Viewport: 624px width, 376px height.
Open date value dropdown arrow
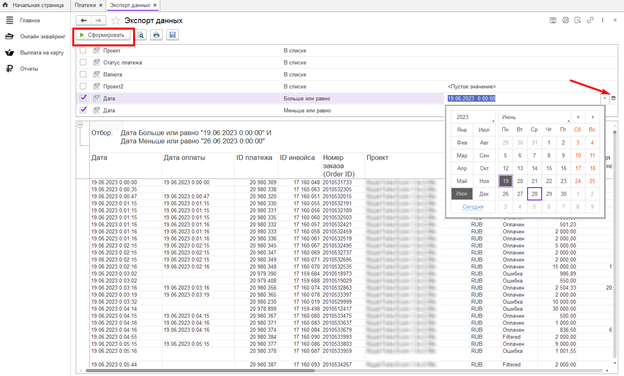click(x=604, y=98)
